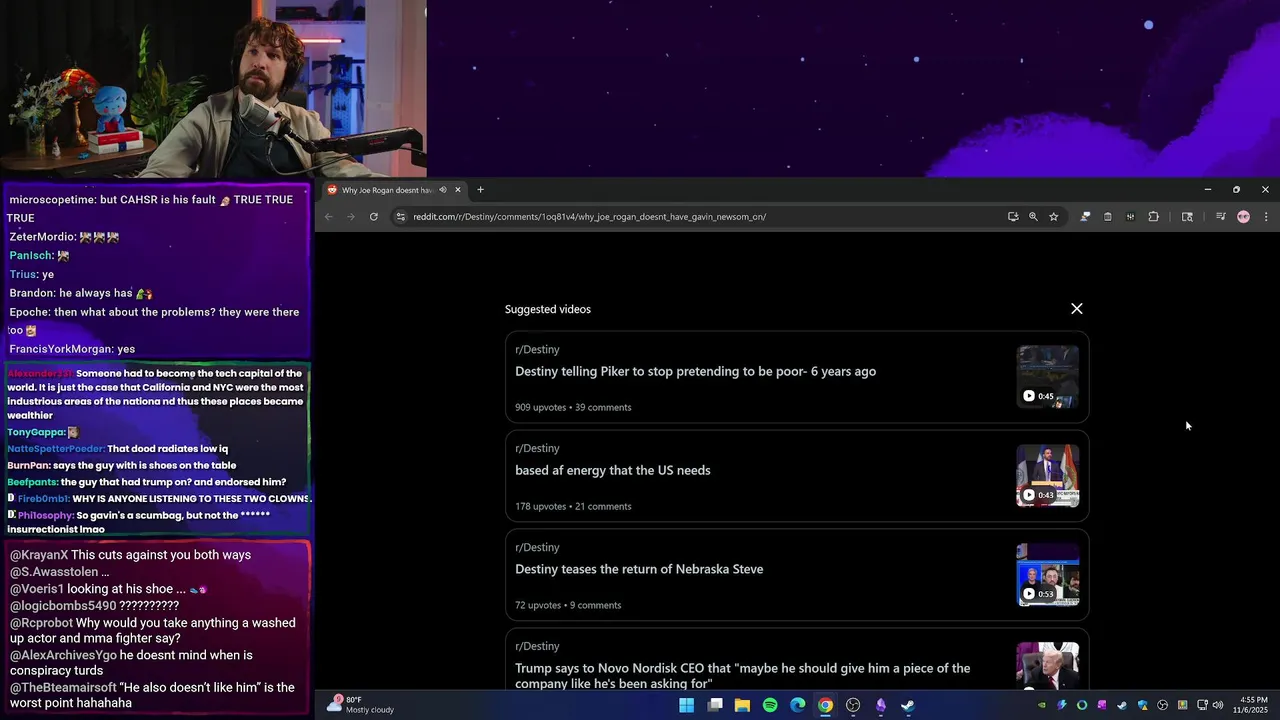
Task: Open File Explorer from taskbar
Action: click(x=742, y=705)
